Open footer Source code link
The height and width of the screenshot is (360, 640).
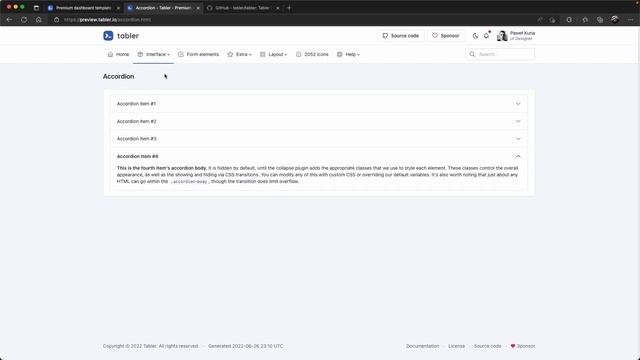[487, 346]
